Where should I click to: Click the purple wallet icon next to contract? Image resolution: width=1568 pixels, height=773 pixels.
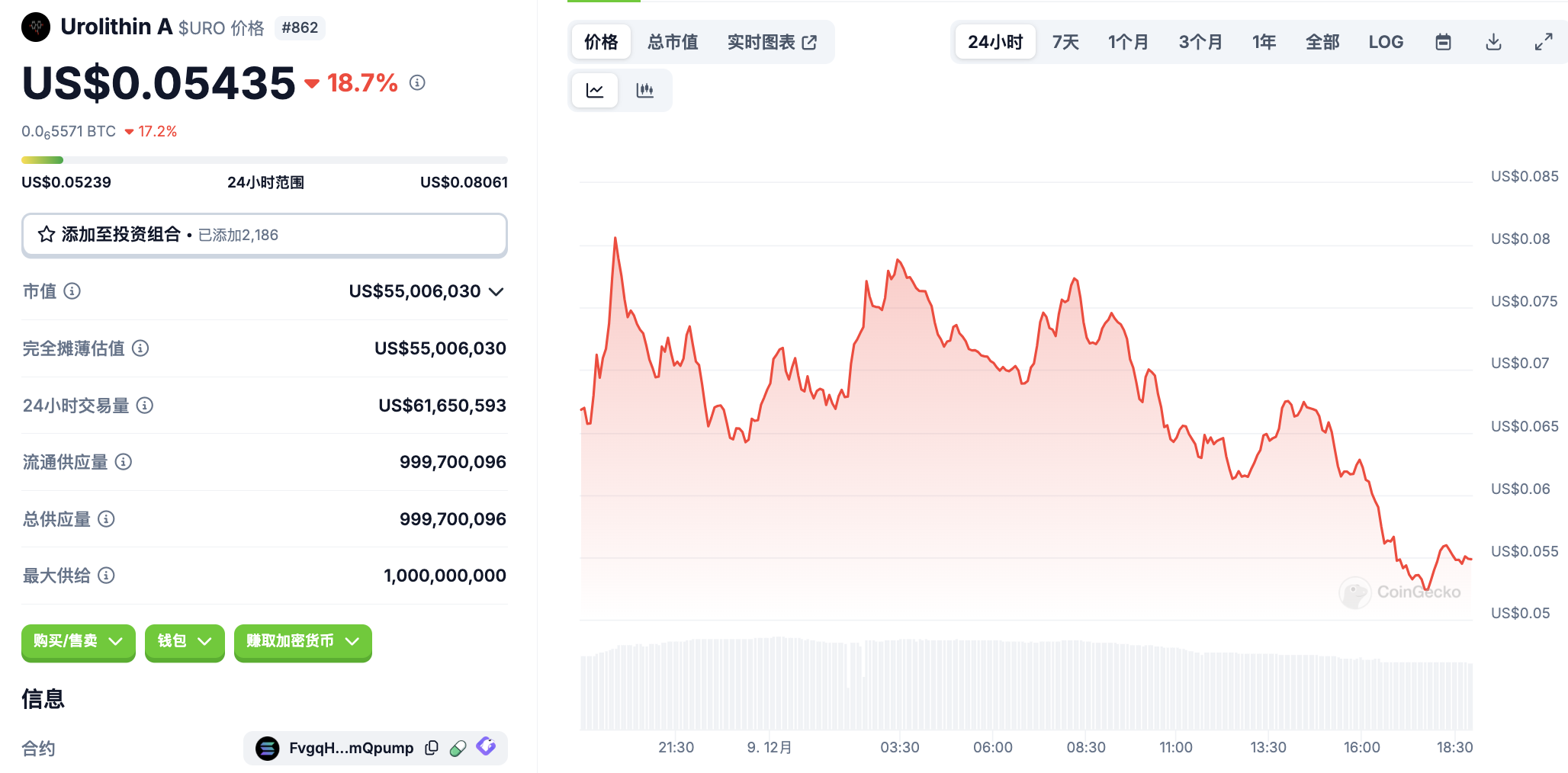(x=486, y=746)
